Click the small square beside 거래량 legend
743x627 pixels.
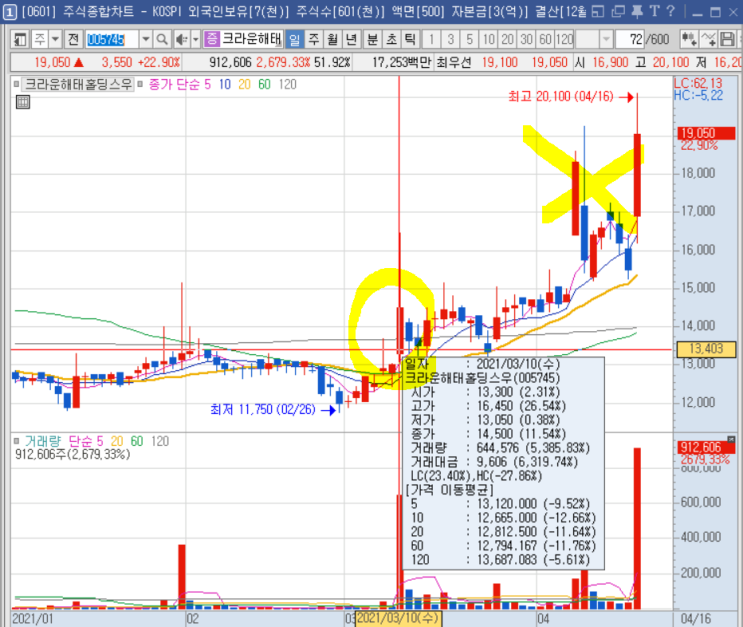(x=17, y=441)
